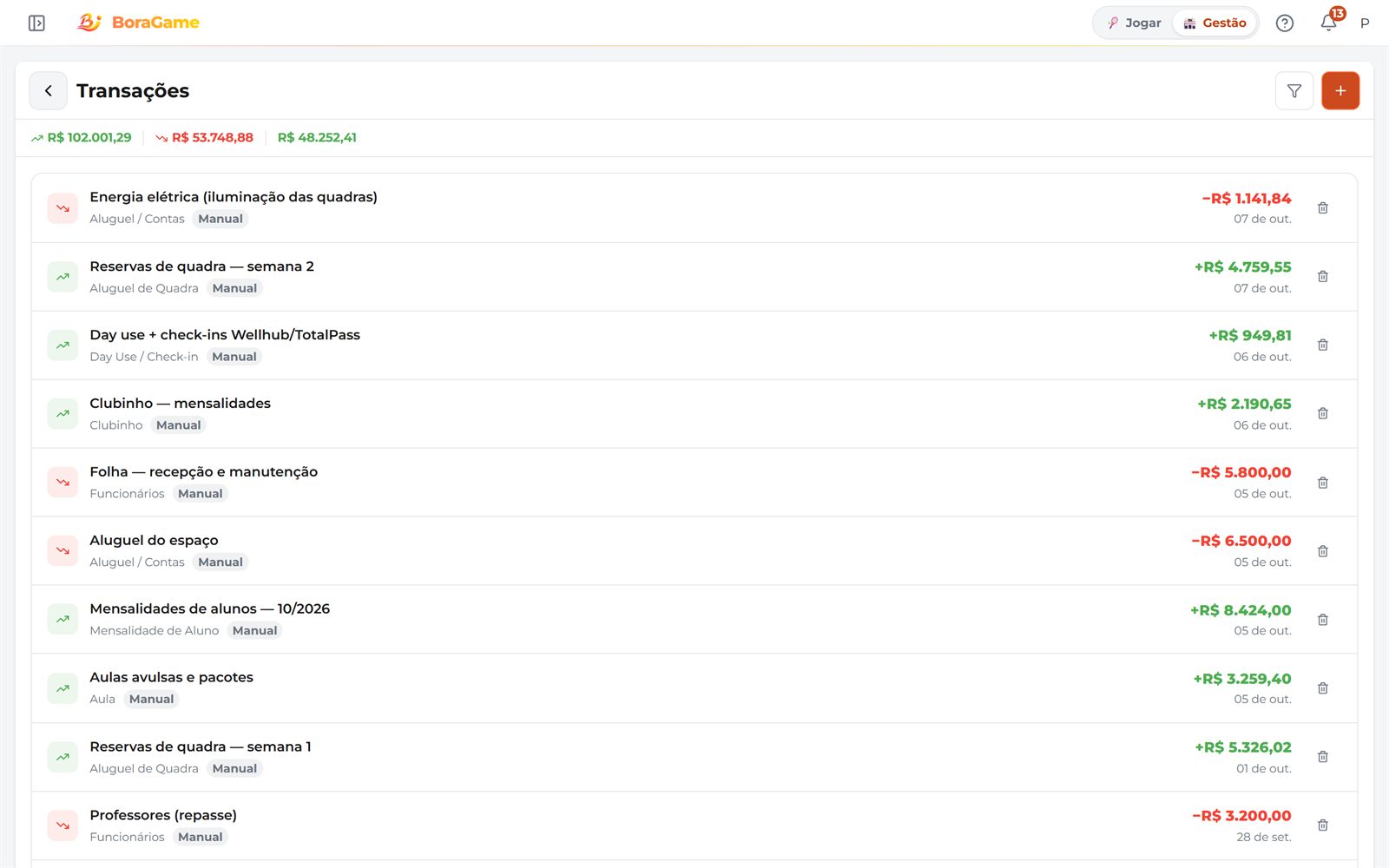Open the P user profile avatar
1389x868 pixels.
click(1365, 23)
